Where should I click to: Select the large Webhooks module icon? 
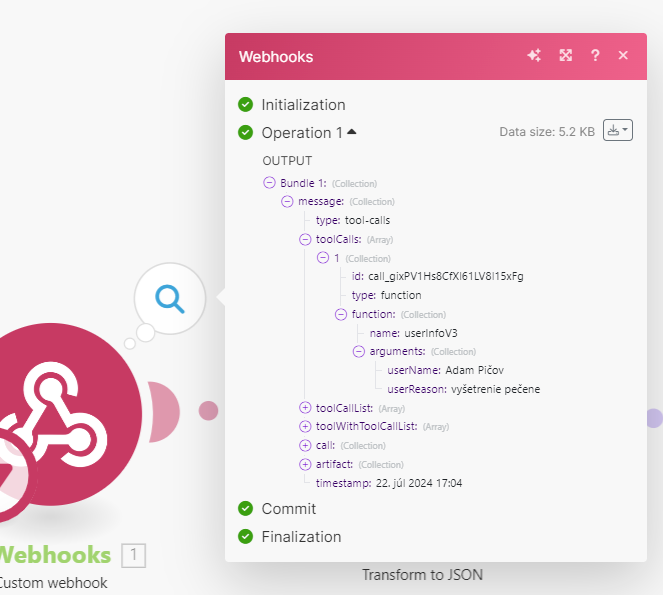pos(51,414)
